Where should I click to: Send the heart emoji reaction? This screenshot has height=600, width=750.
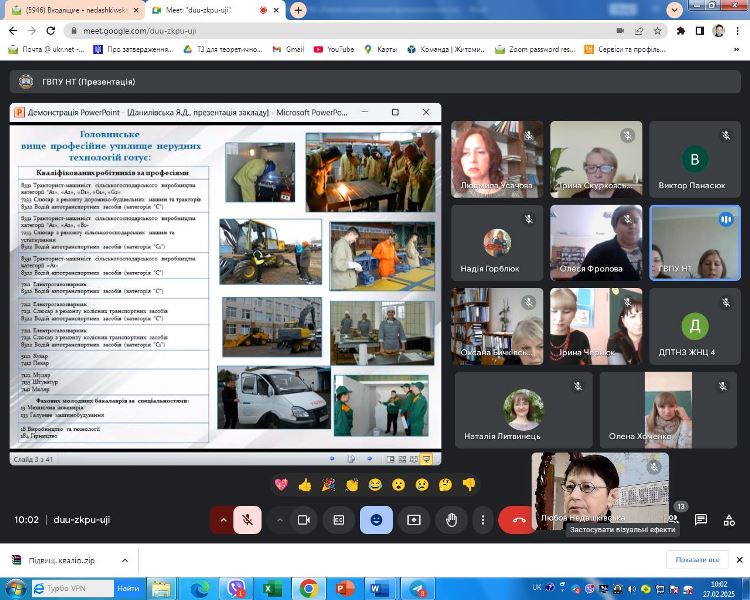tap(281, 485)
